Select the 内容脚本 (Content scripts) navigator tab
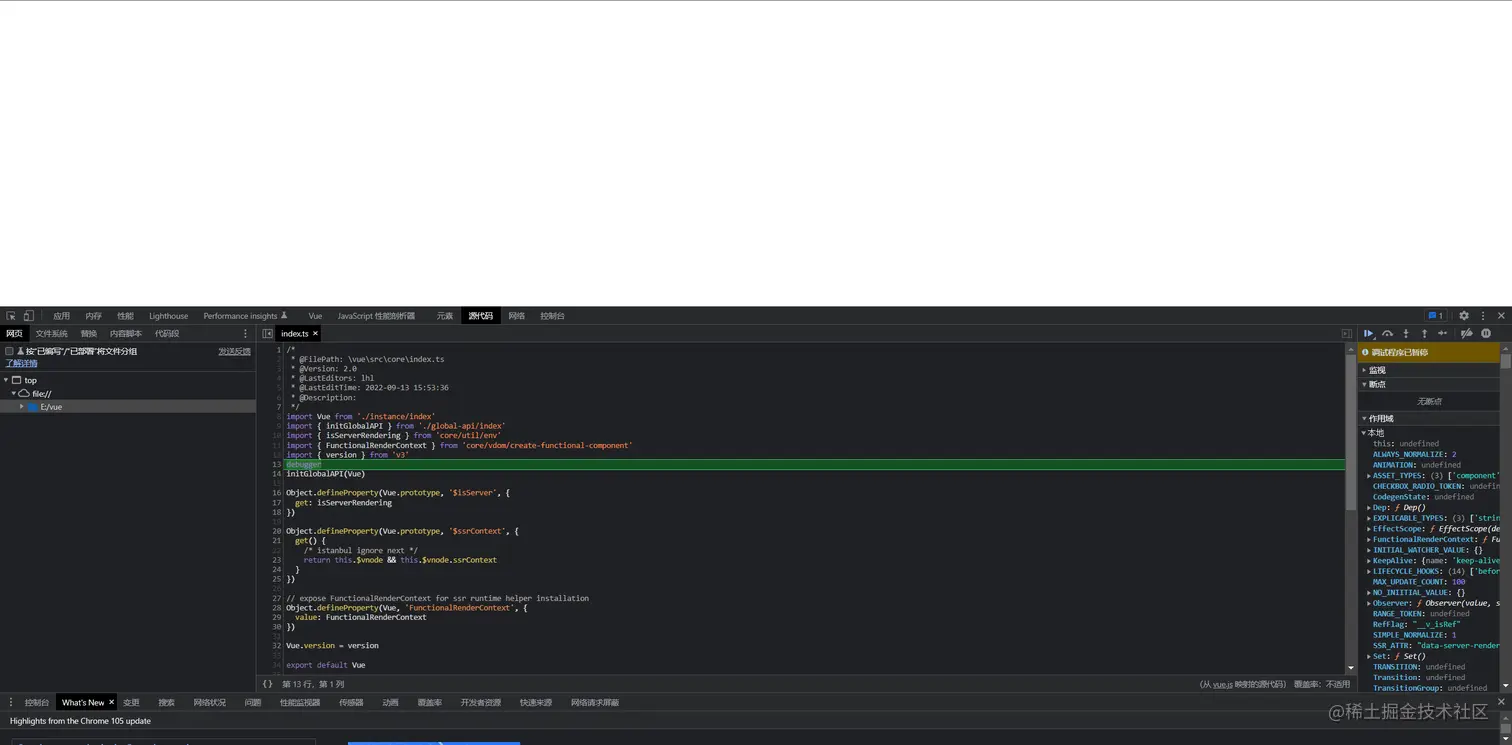The height and width of the screenshot is (745, 1512). 126,334
